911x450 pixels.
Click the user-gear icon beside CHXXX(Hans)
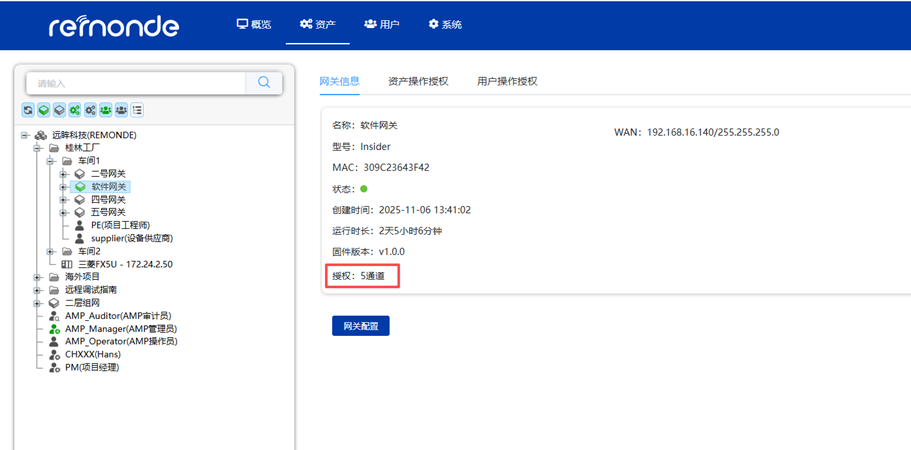click(54, 354)
